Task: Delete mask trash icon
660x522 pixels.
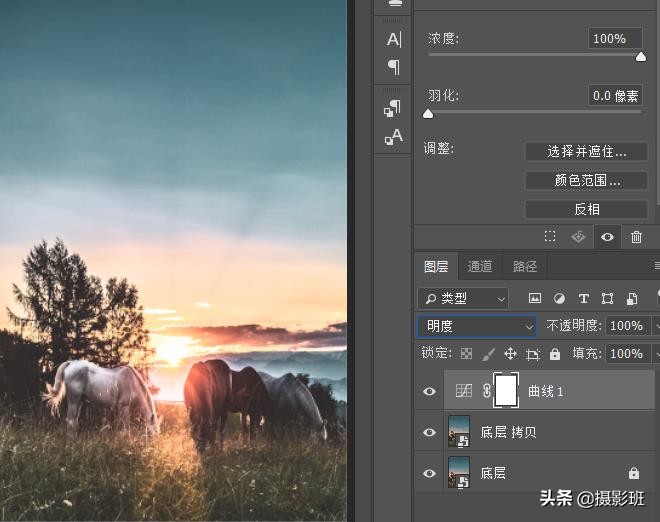Action: point(636,237)
